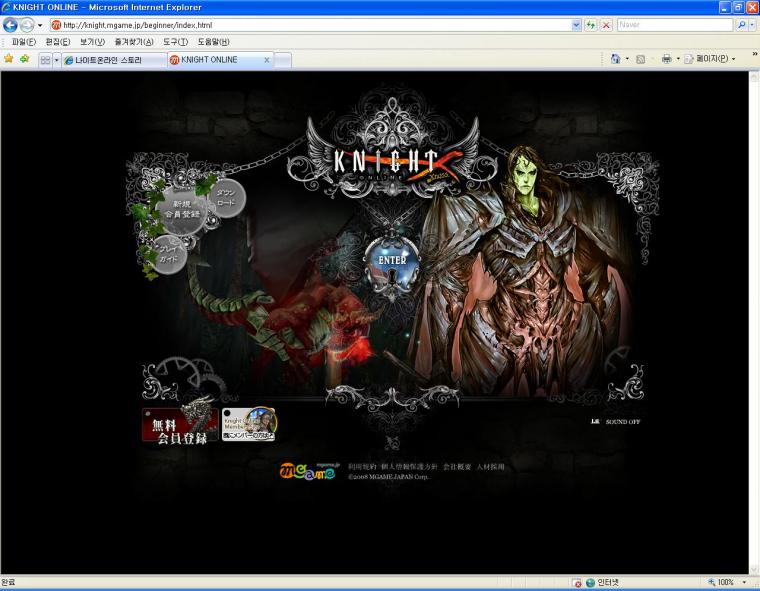
Task: Click the colorful mgame logo
Action: (308, 471)
